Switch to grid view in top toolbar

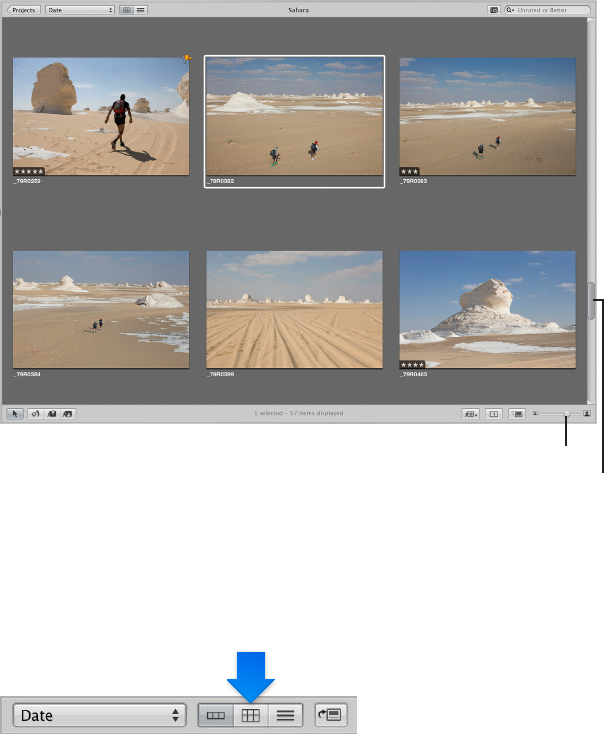pos(126,10)
